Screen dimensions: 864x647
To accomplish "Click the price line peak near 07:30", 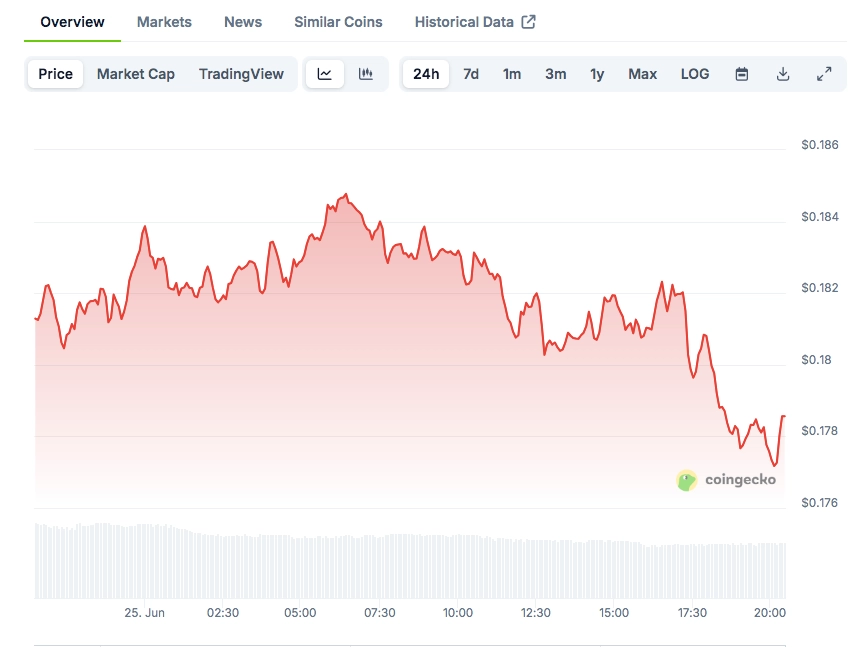I will click(346, 195).
